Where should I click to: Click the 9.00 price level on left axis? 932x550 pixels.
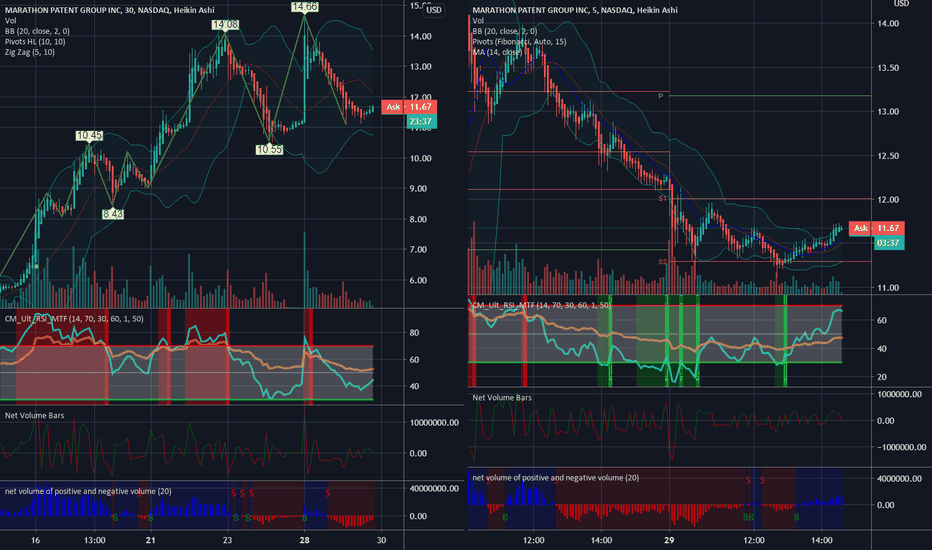click(x=418, y=188)
